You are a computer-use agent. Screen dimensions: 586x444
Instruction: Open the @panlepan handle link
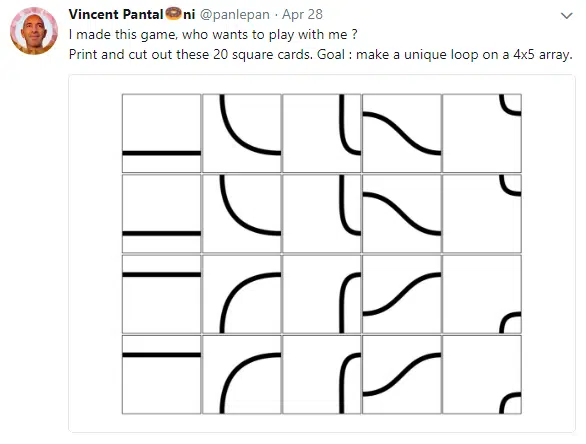(x=235, y=15)
